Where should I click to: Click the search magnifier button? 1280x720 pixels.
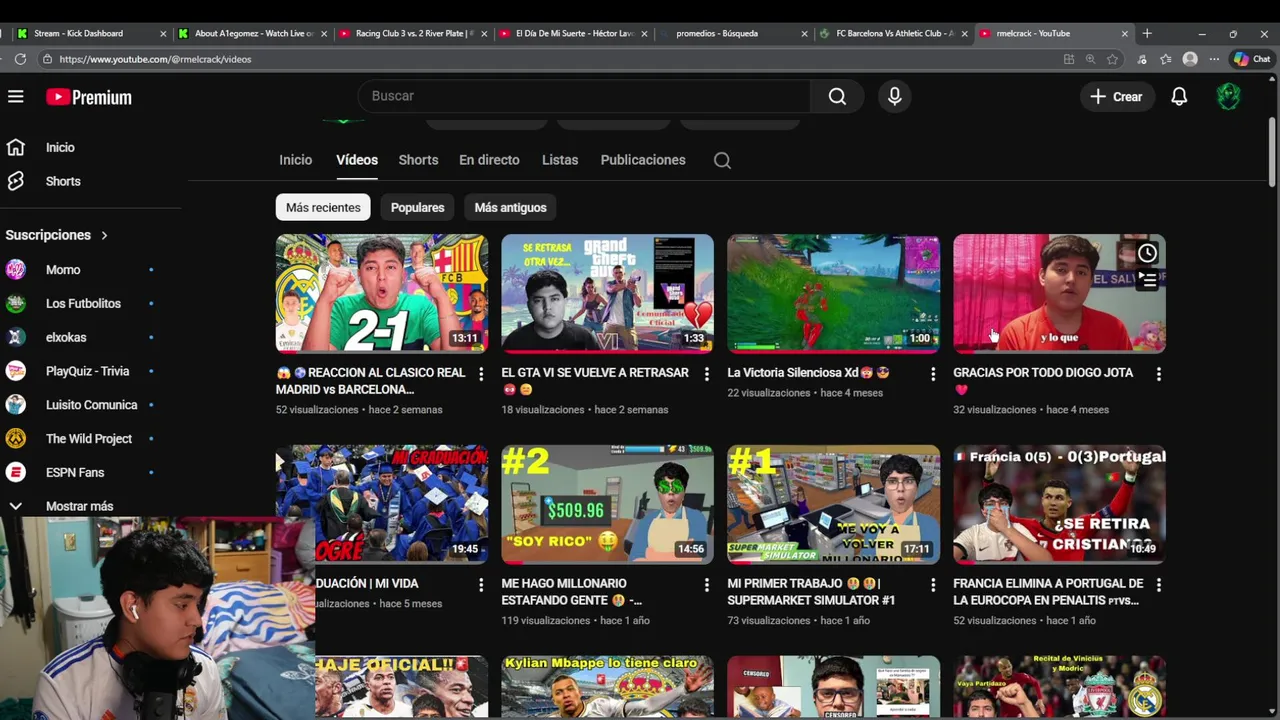[x=837, y=96]
